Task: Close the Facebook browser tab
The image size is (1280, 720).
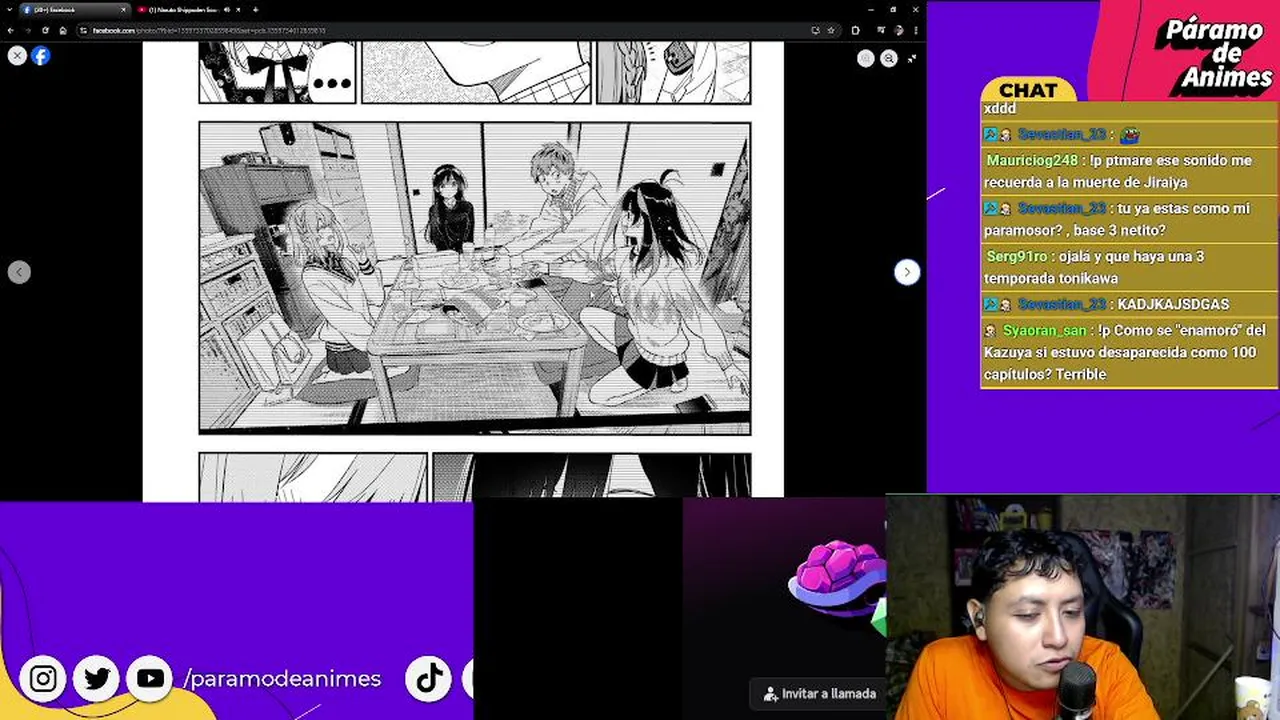Action: 123,10
